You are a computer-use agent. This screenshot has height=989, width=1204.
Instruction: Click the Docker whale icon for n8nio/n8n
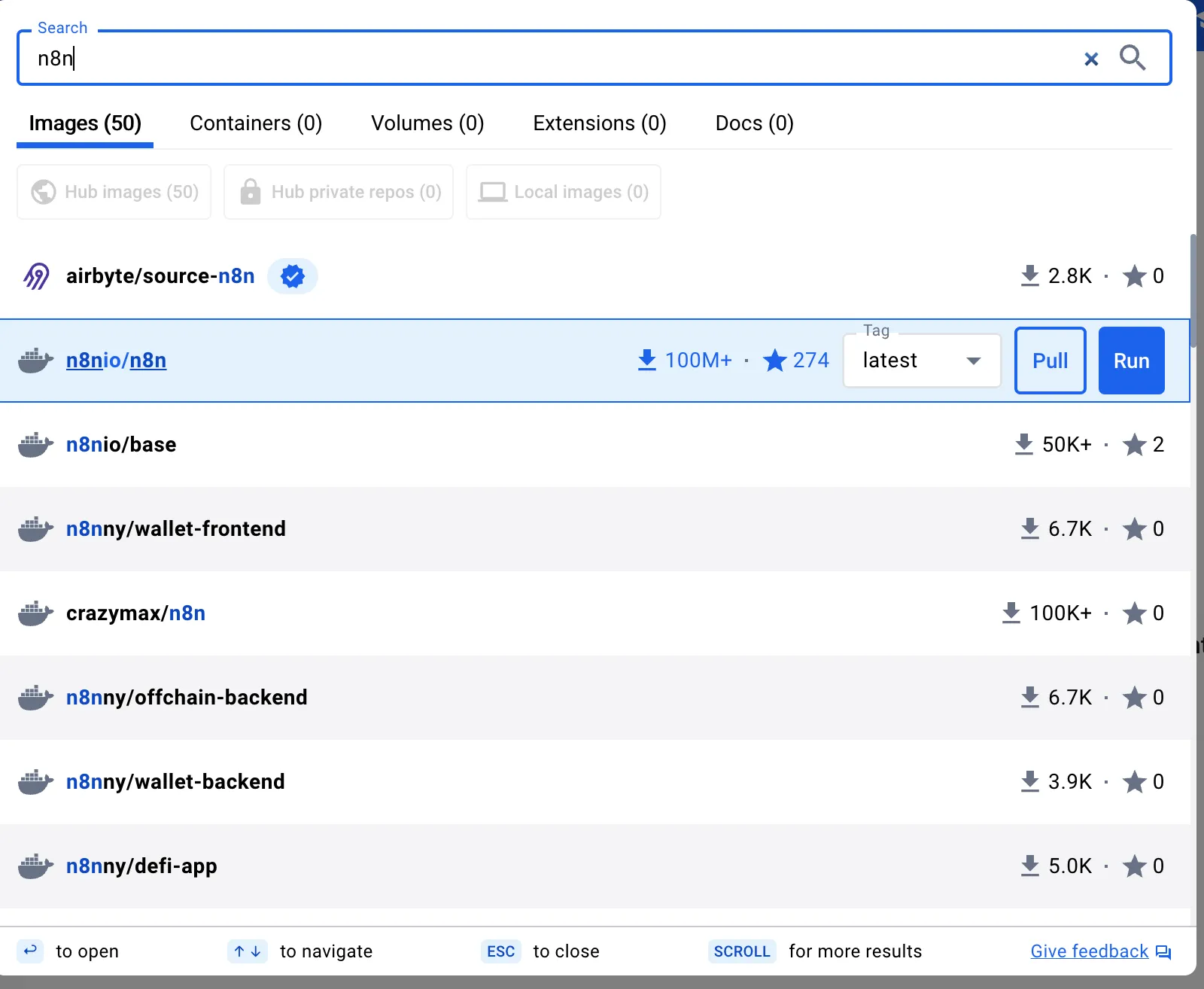35,361
